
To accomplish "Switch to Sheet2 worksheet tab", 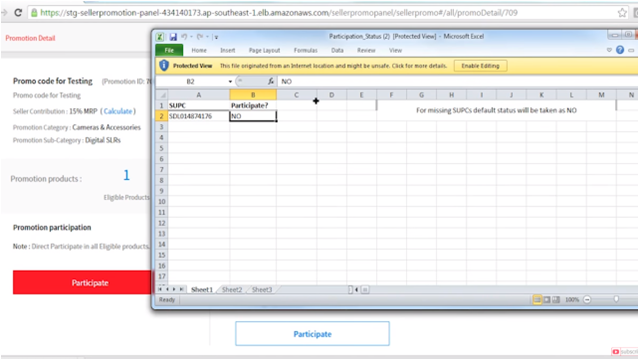I will [x=232, y=289].
